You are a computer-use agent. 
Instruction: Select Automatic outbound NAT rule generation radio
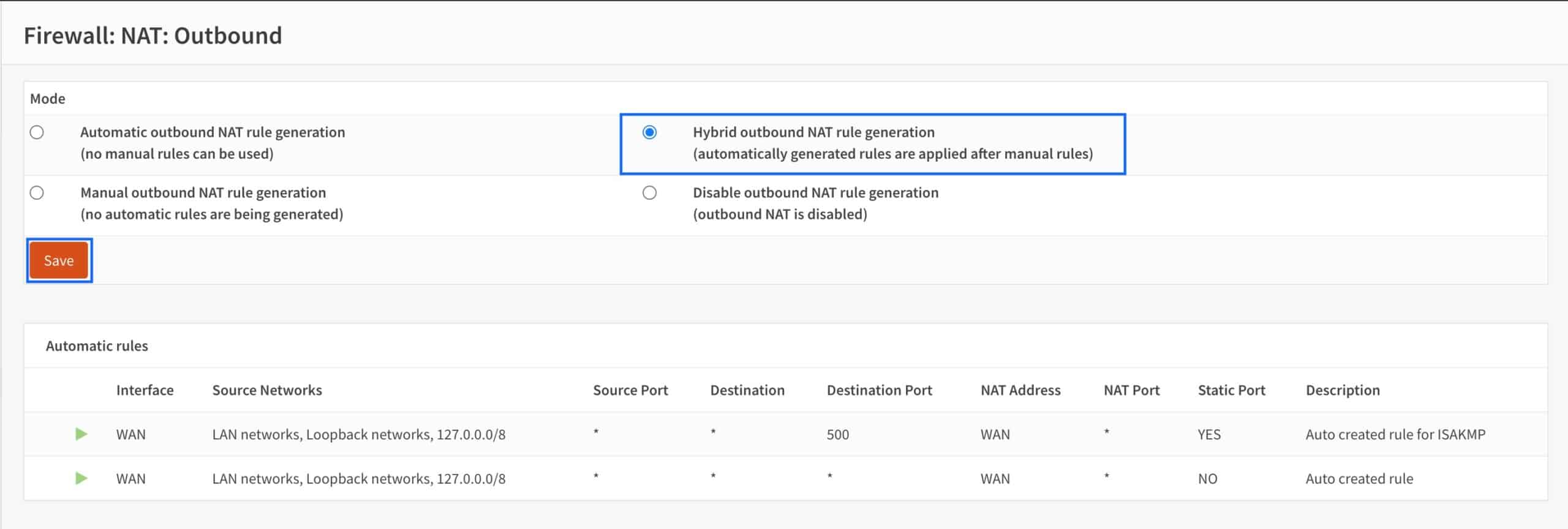37,132
